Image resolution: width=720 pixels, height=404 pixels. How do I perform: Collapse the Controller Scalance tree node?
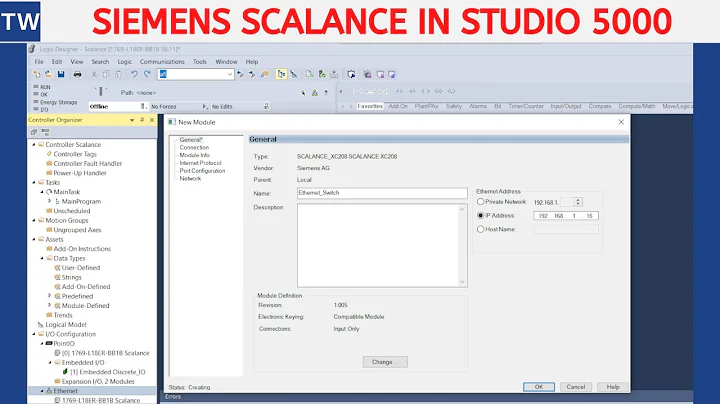34,144
